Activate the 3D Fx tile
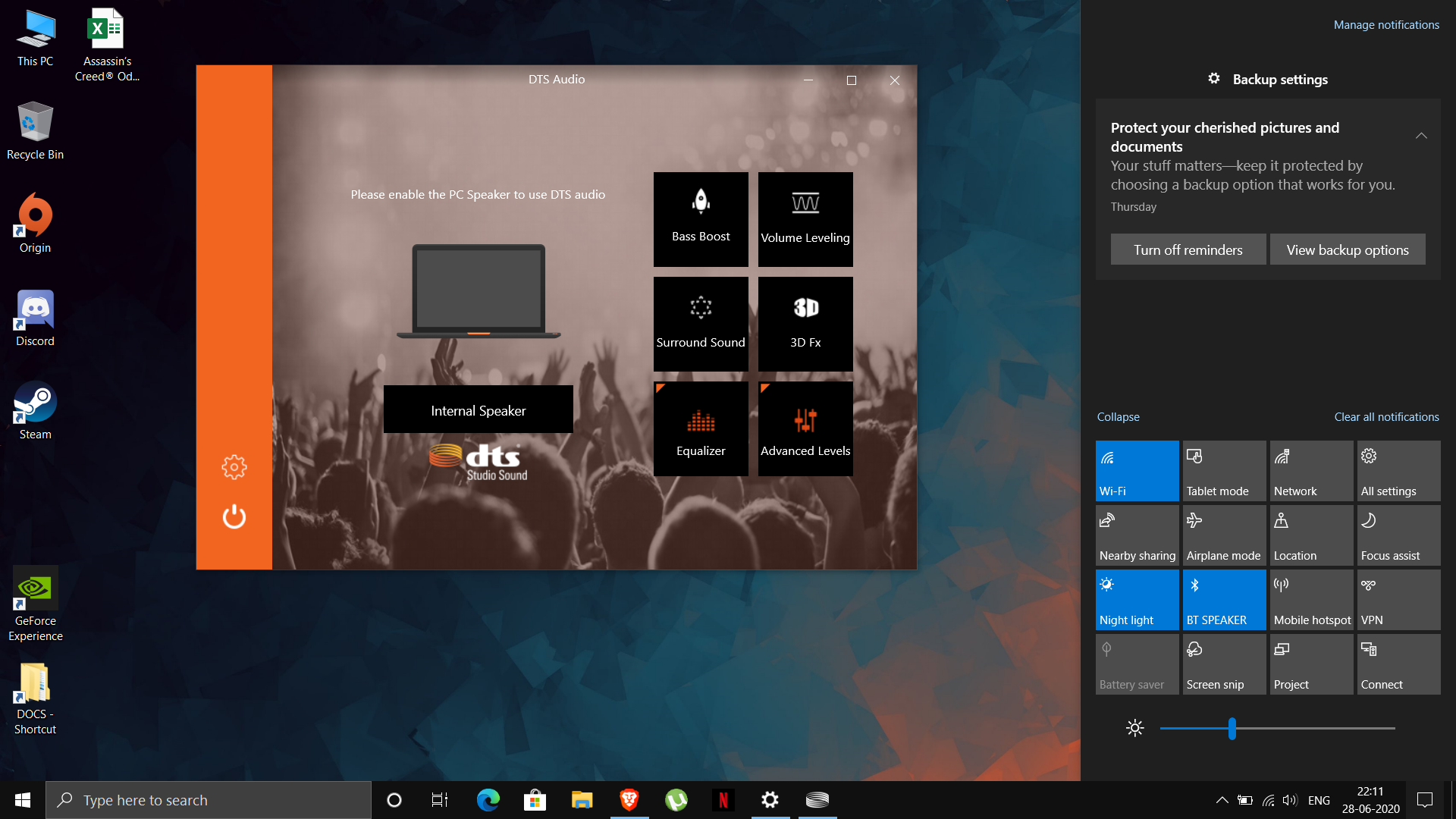1456x819 pixels. pos(805,324)
